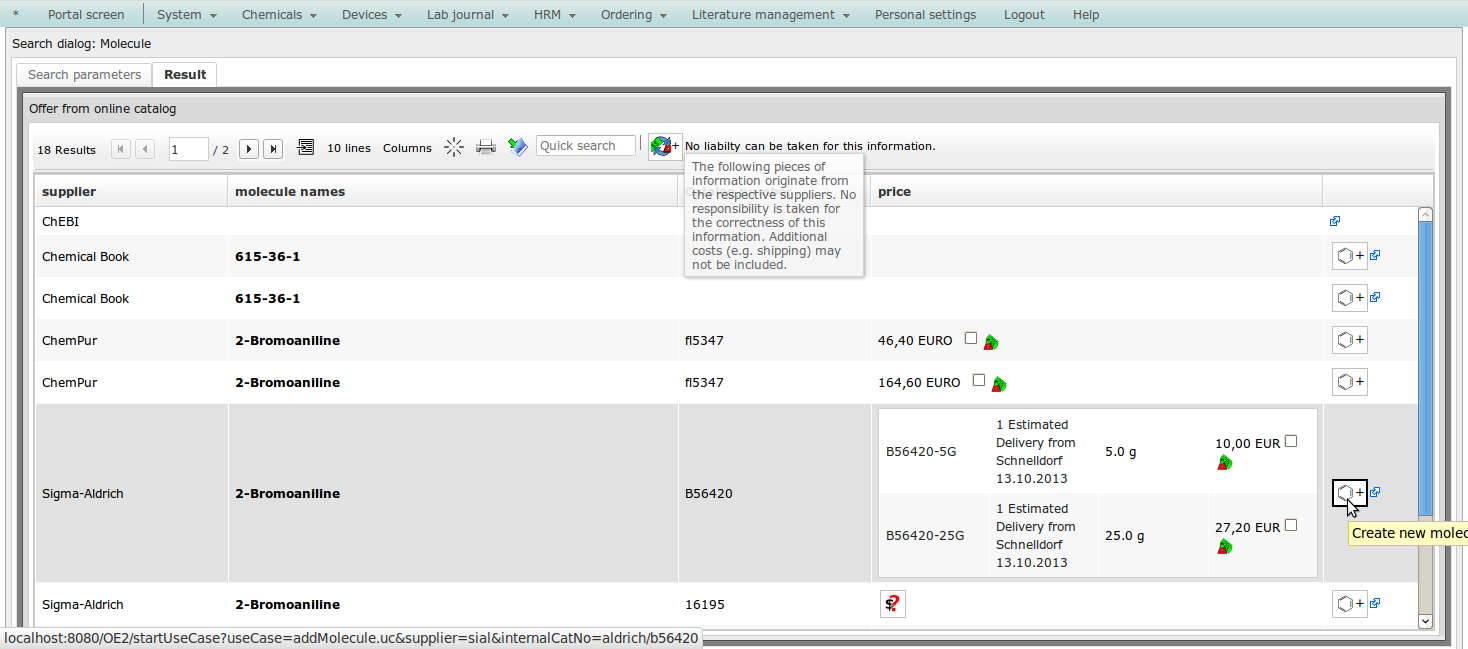The height and width of the screenshot is (649, 1468).
Task: Click the print icon in results toolbar
Action: pyautogui.click(x=486, y=147)
